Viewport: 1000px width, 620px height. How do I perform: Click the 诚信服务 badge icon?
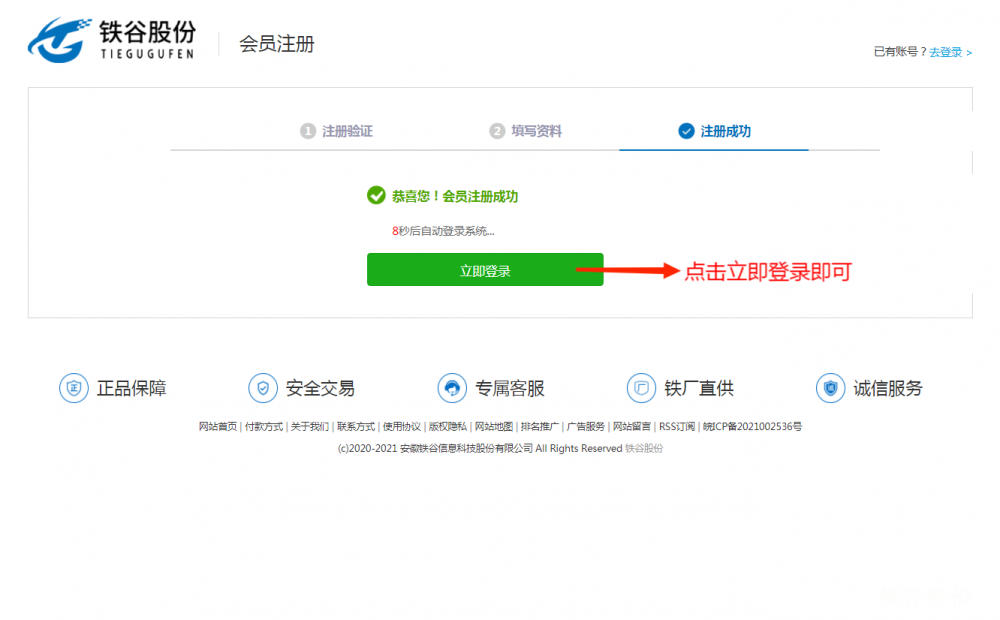(830, 388)
